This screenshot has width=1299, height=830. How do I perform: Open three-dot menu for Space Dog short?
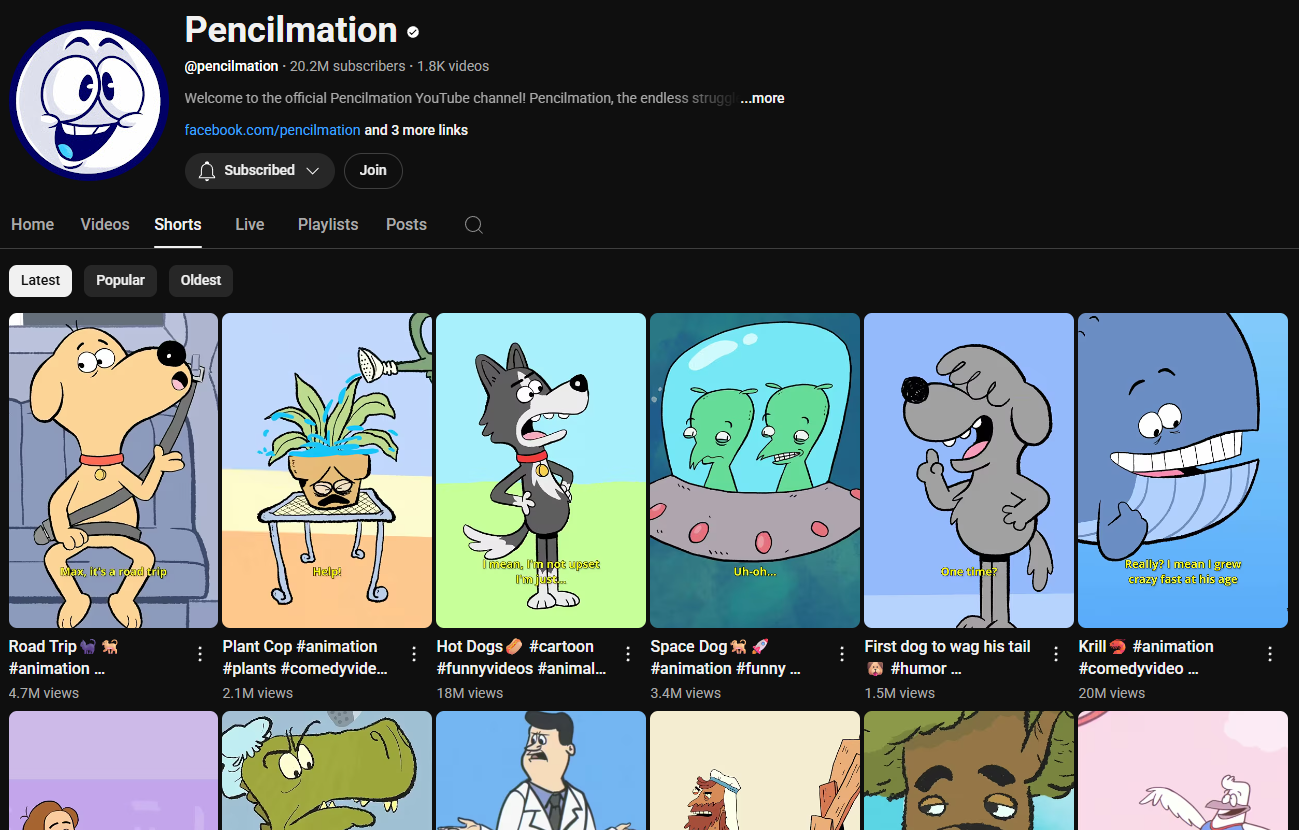coord(842,654)
